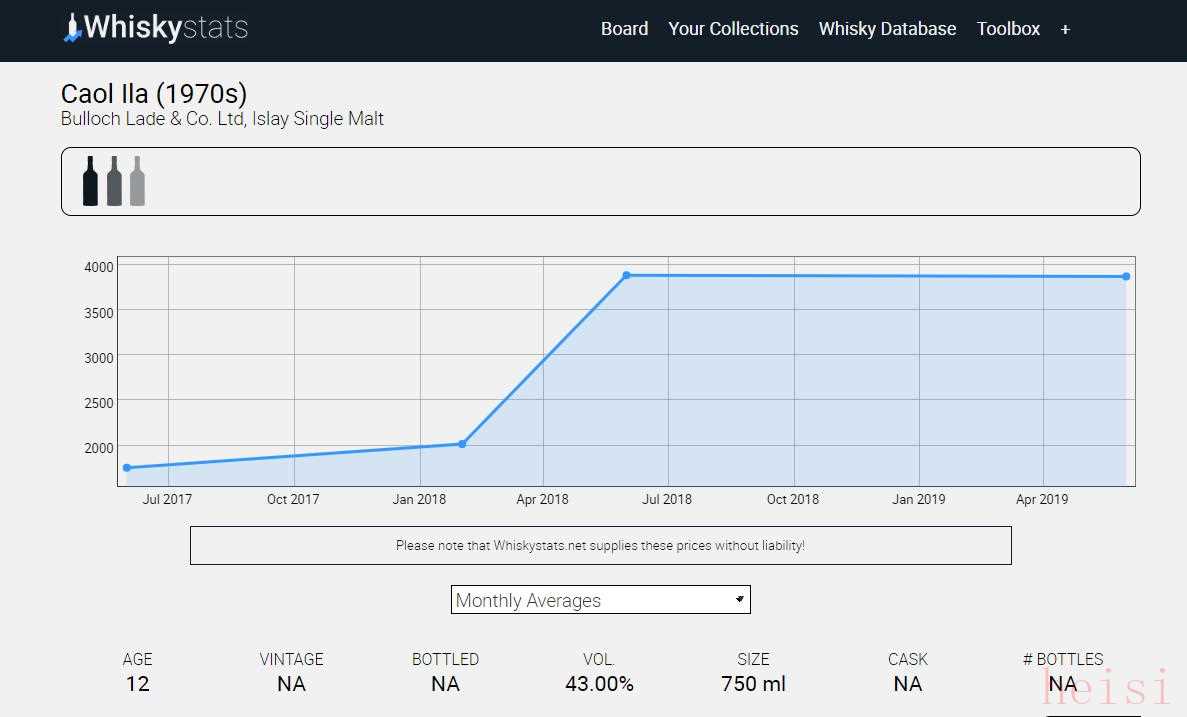This screenshot has width=1187, height=717.
Task: Click the last data point on the chart's right edge
Action: [x=1126, y=277]
